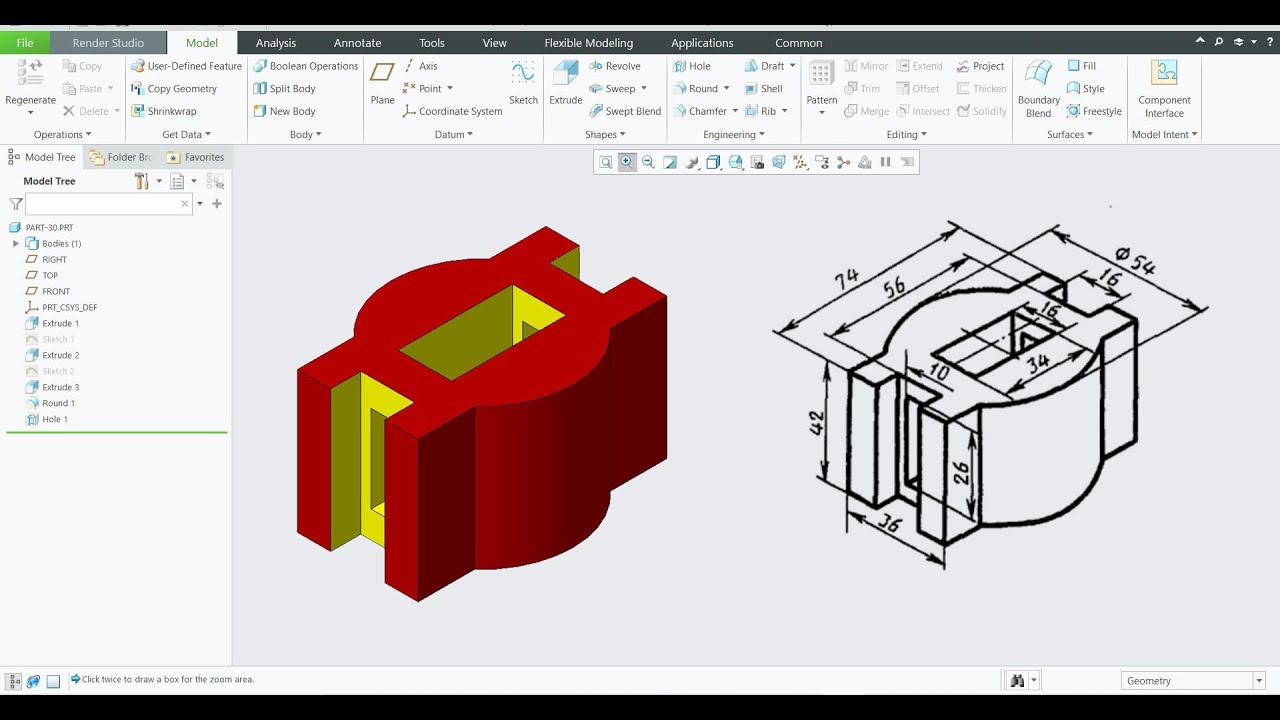Switch to the Flexible Modeling tab
This screenshot has height=720, width=1280.
pyautogui.click(x=588, y=43)
